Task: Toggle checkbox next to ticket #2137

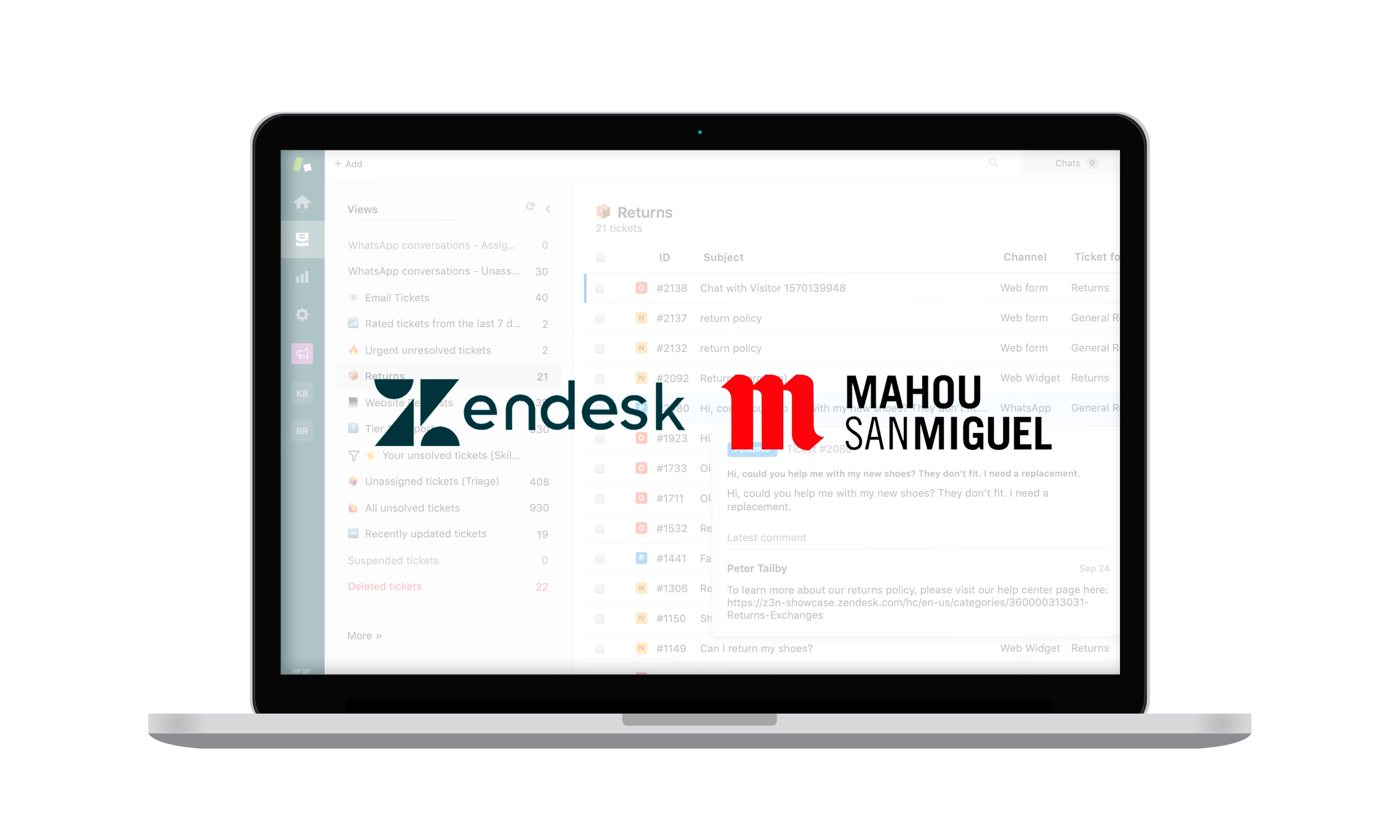Action: tap(600, 318)
